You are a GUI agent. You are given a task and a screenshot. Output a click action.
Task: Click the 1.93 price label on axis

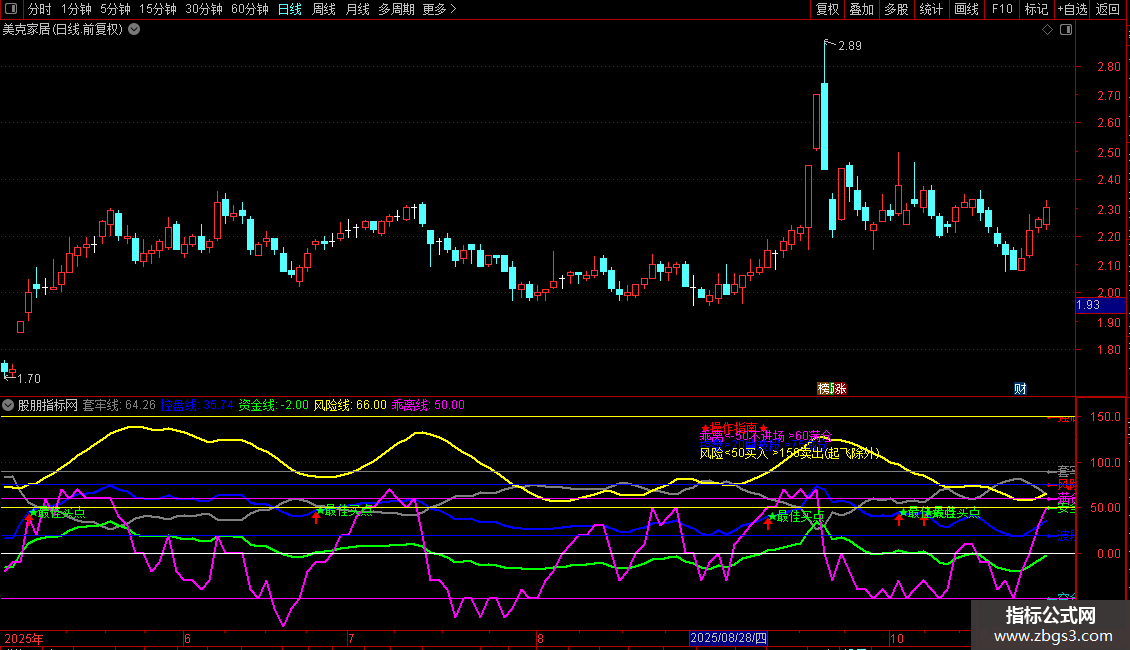click(1088, 304)
